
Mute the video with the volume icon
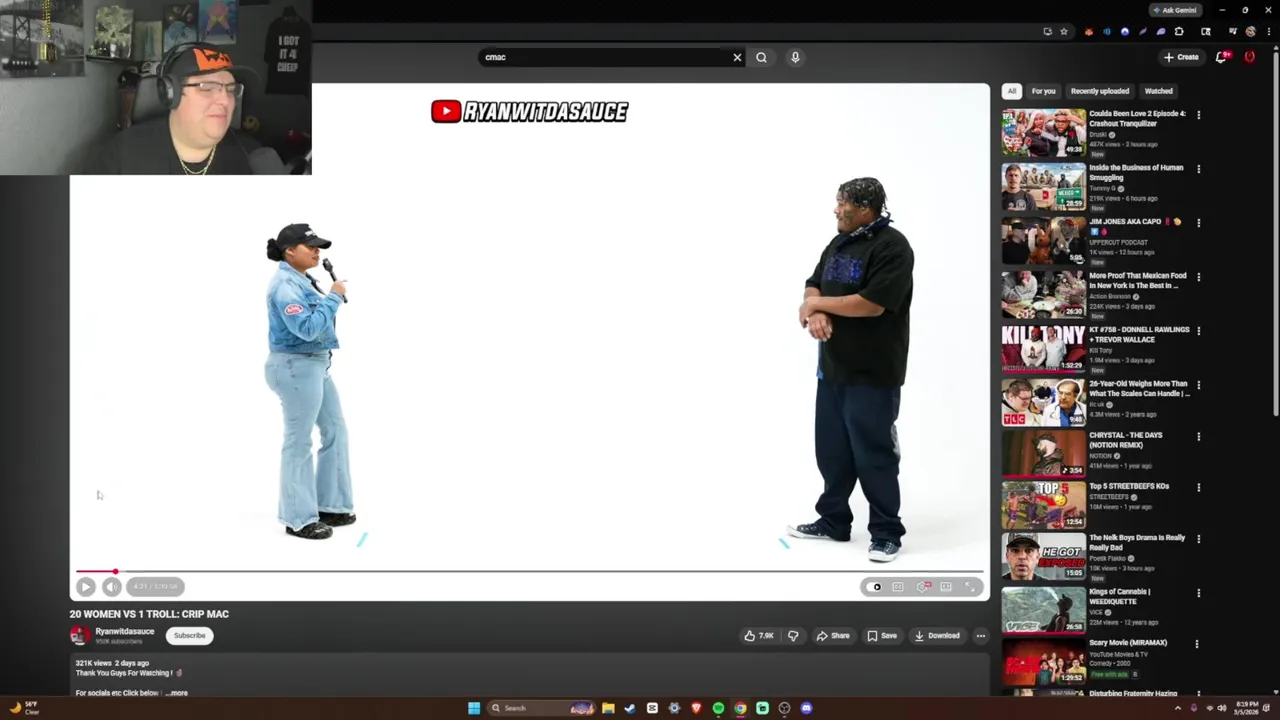[111, 587]
